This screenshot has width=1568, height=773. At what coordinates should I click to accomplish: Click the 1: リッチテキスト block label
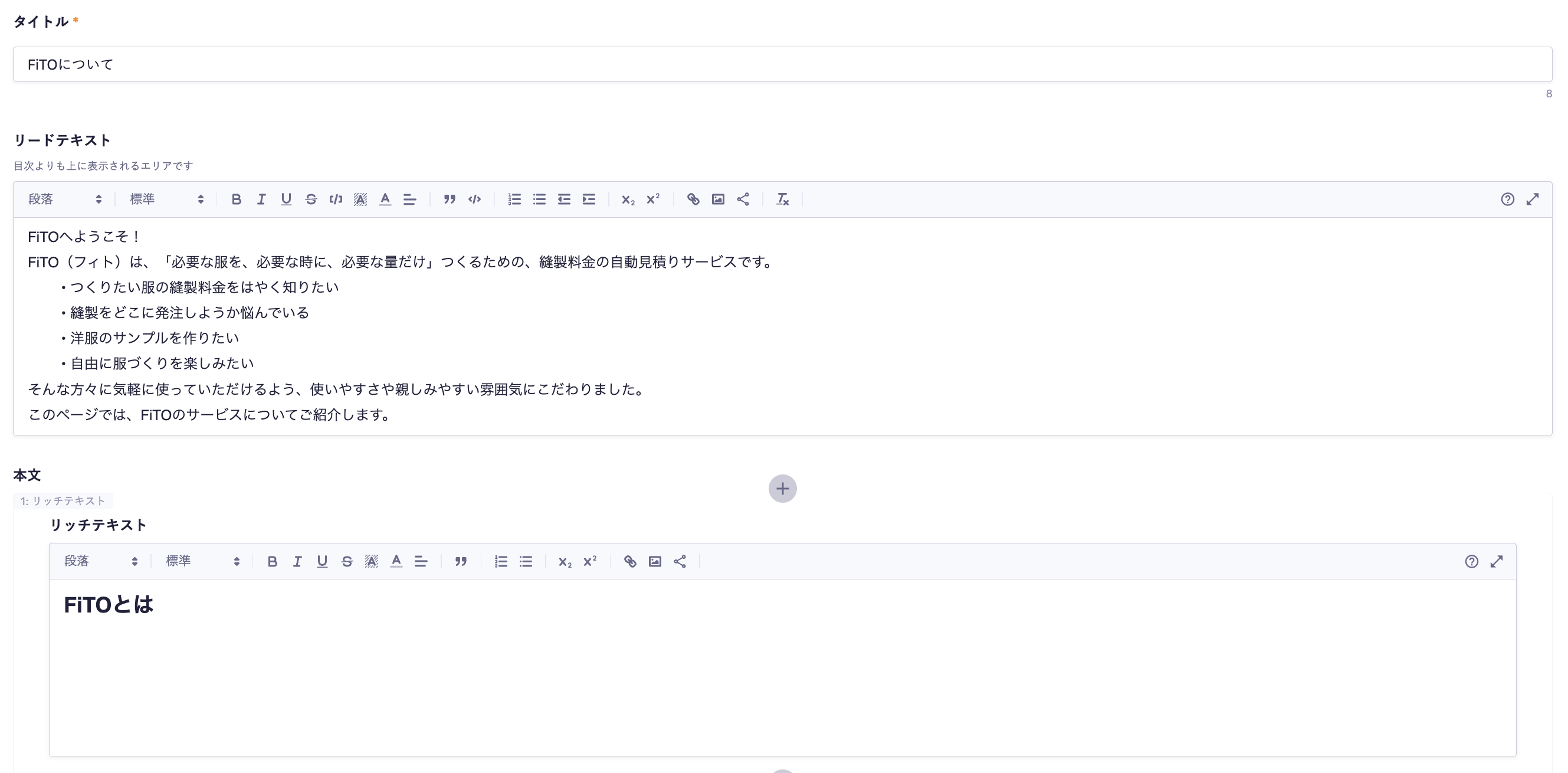63,501
